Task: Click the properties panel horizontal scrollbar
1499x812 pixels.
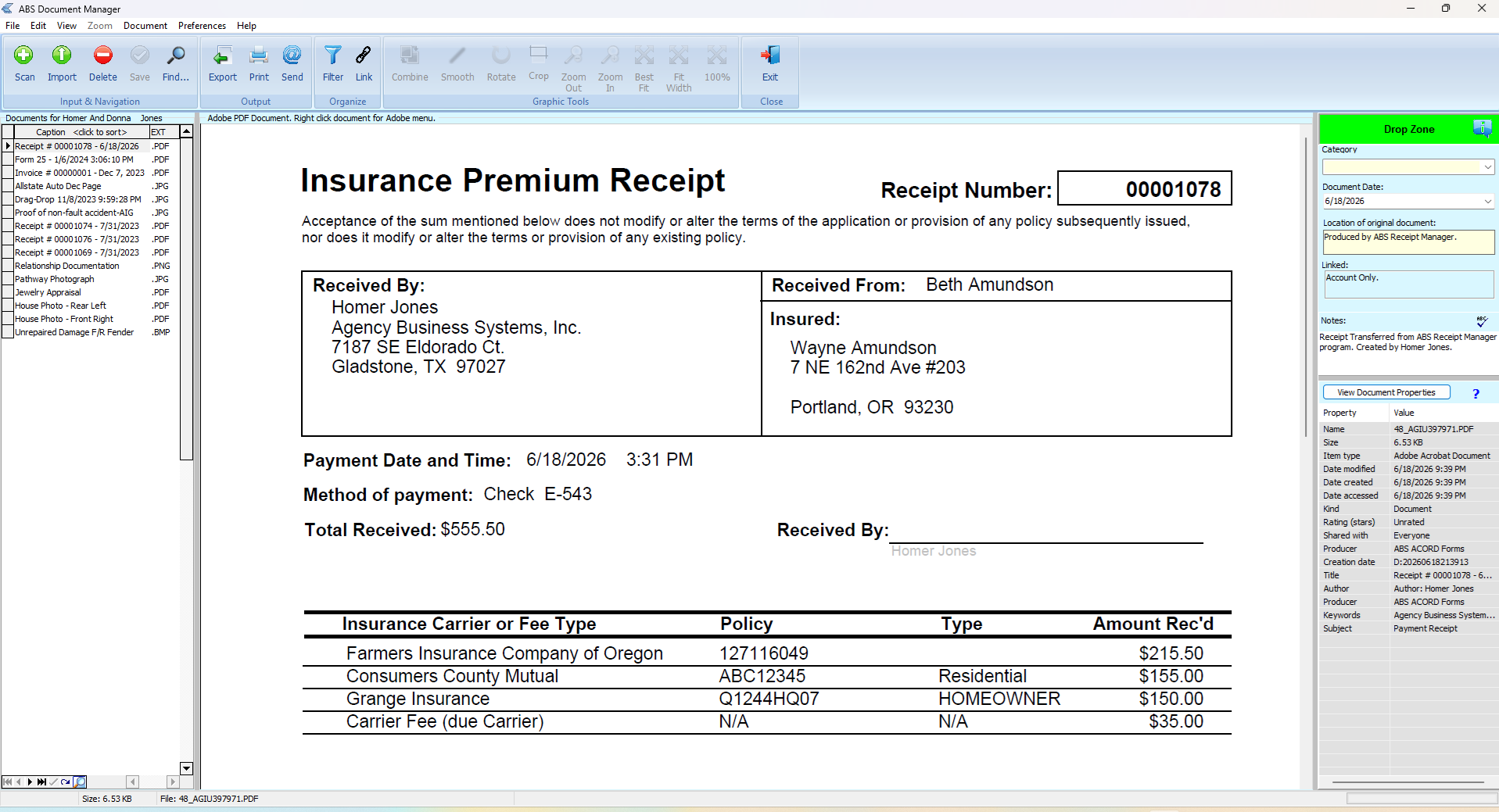Action: pos(1408,782)
